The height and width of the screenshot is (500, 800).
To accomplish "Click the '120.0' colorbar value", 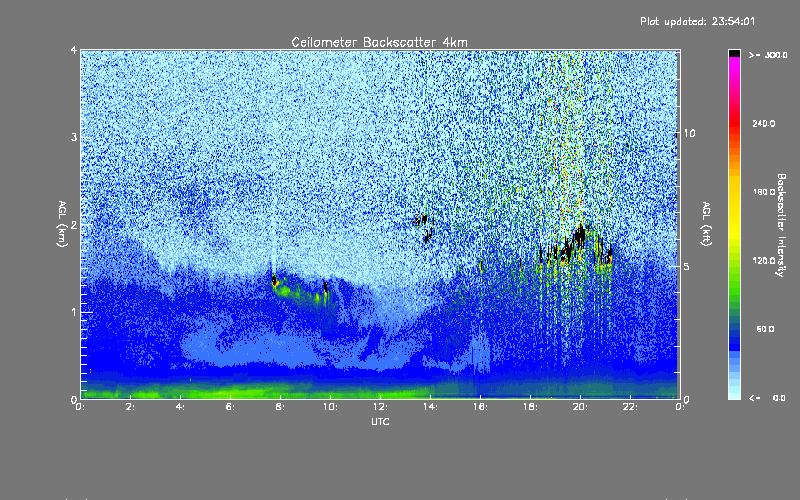I will [764, 261].
